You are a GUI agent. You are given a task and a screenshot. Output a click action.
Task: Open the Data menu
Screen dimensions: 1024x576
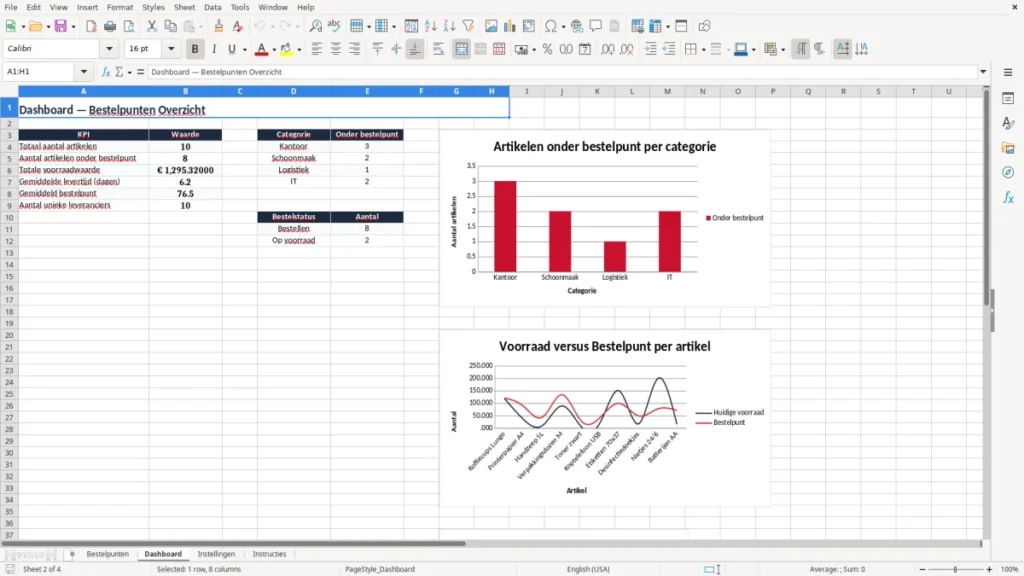(212, 7)
